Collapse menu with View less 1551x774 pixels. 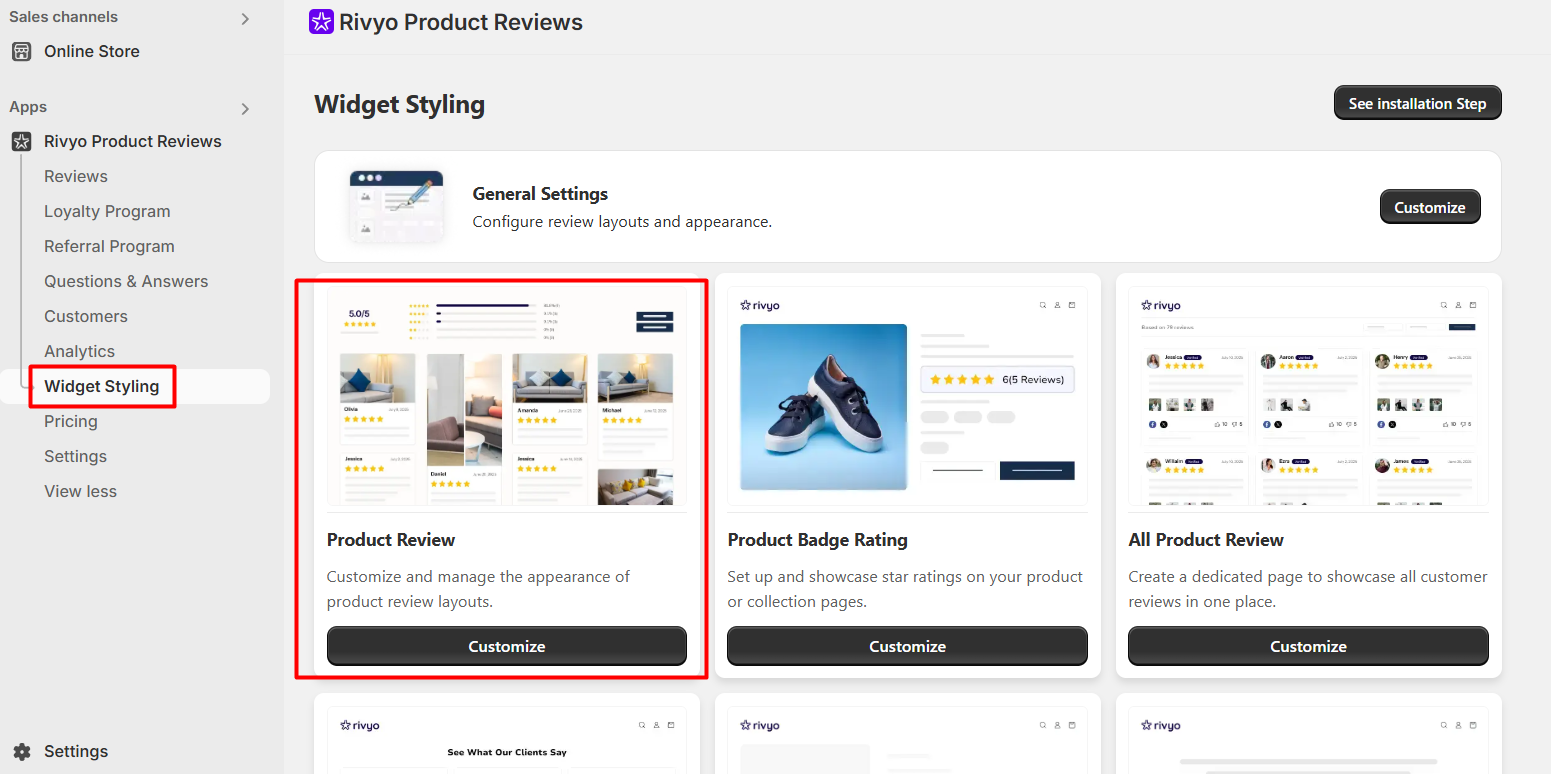point(80,491)
